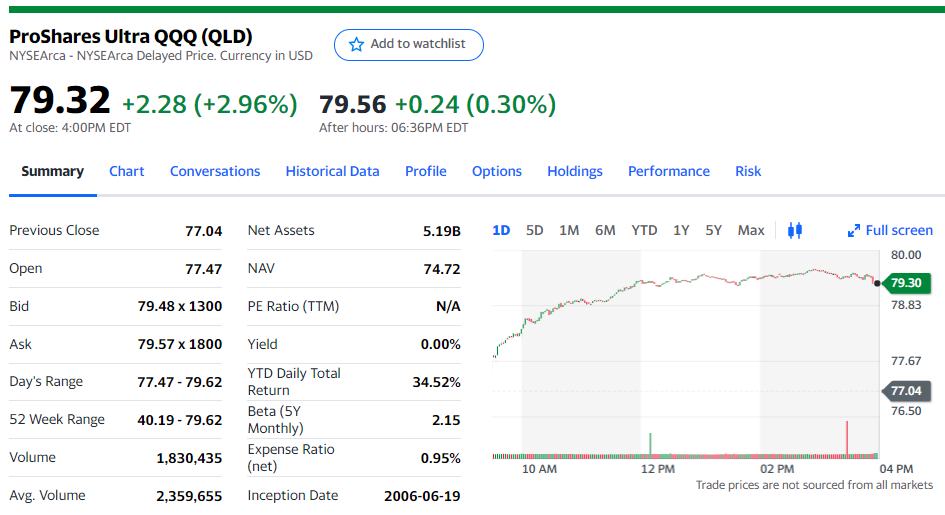945x515 pixels.
Task: Click the Inception Date value 2006-06-19
Action: click(x=422, y=496)
